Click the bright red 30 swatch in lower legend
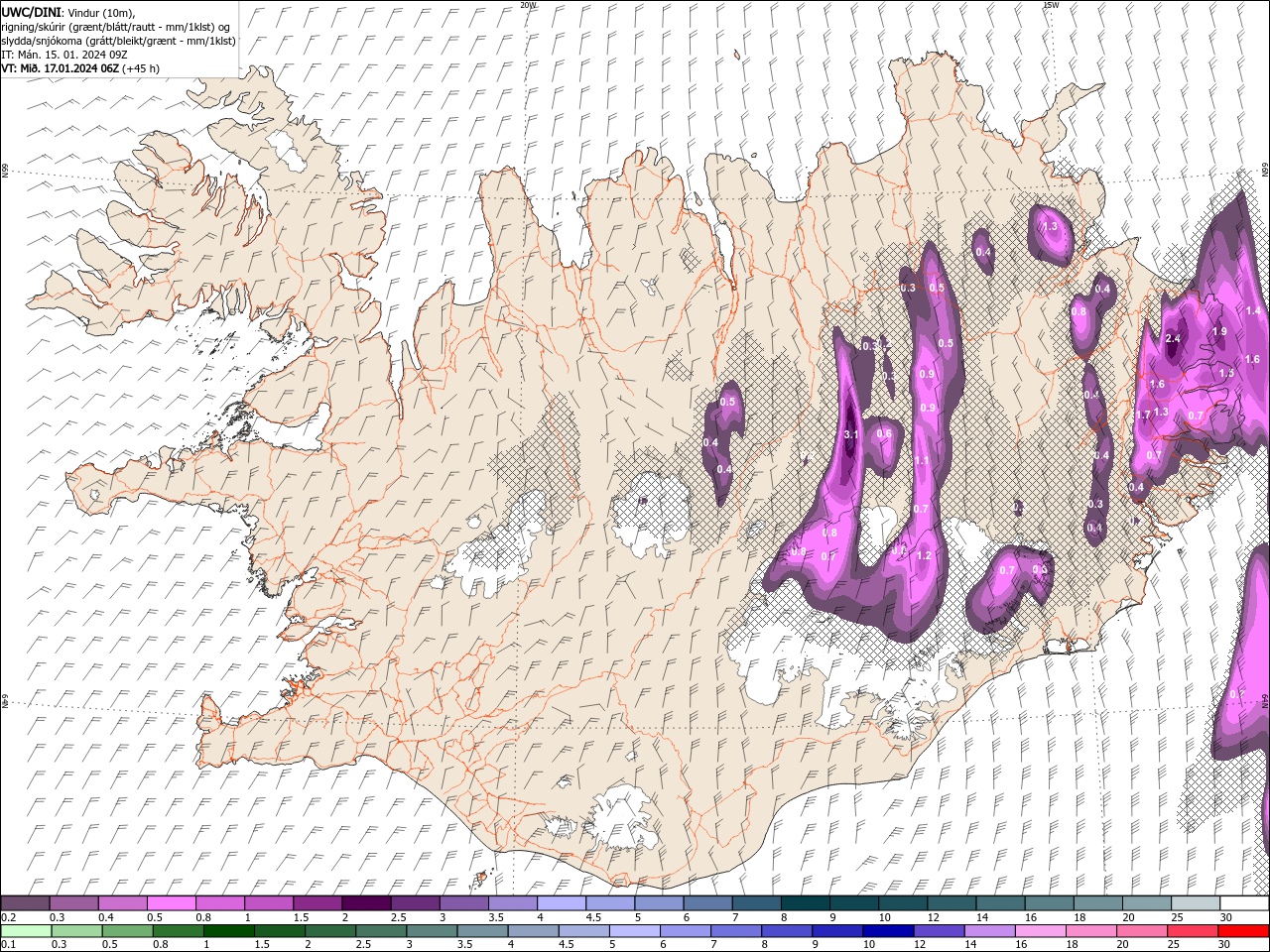Image resolution: width=1270 pixels, height=952 pixels. [1243, 931]
